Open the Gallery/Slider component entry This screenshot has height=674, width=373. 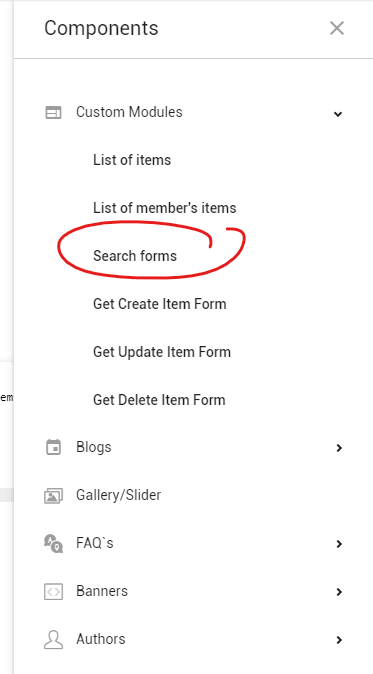point(119,495)
